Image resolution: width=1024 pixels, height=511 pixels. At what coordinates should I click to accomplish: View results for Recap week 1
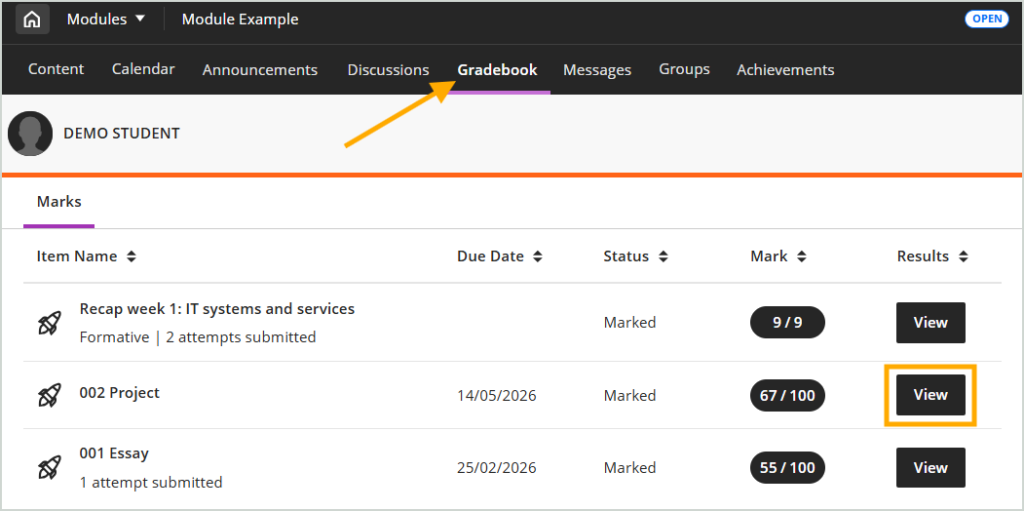[x=931, y=323]
